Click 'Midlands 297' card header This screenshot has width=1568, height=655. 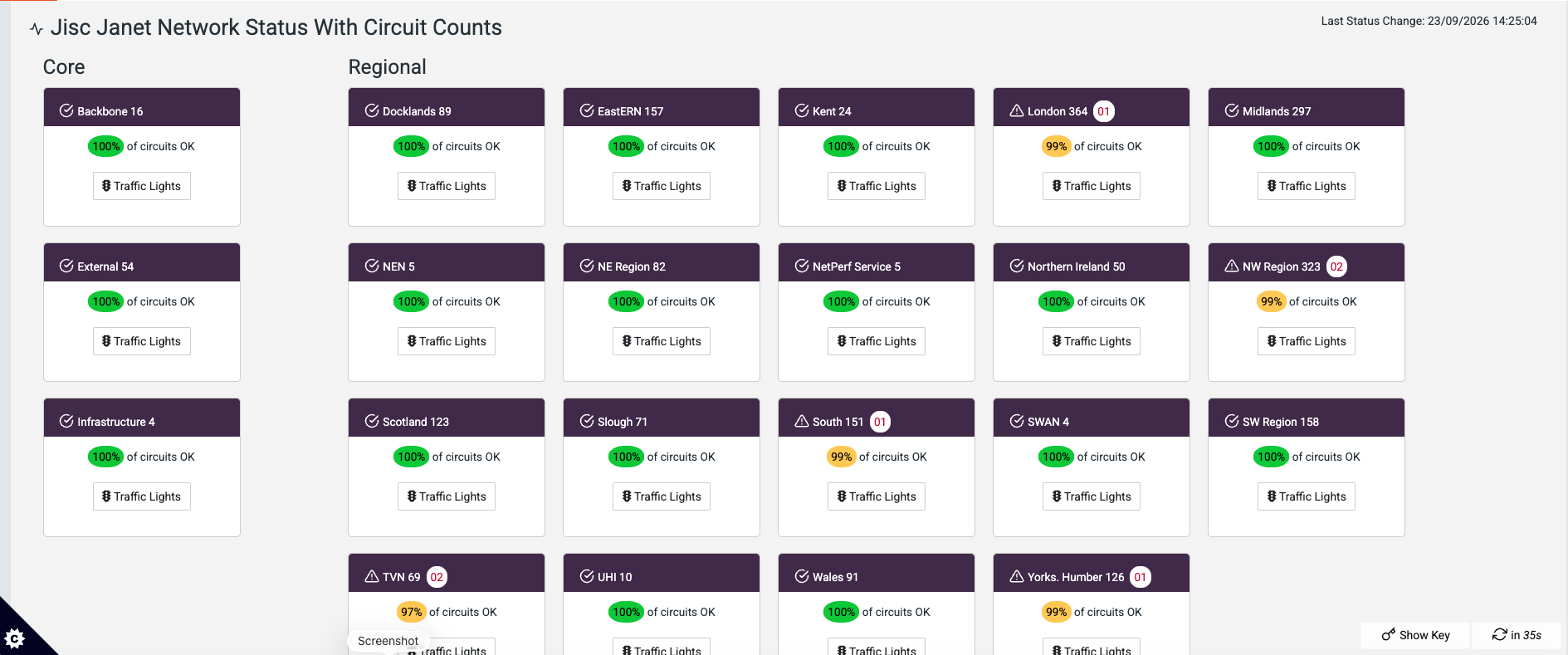(1307, 107)
